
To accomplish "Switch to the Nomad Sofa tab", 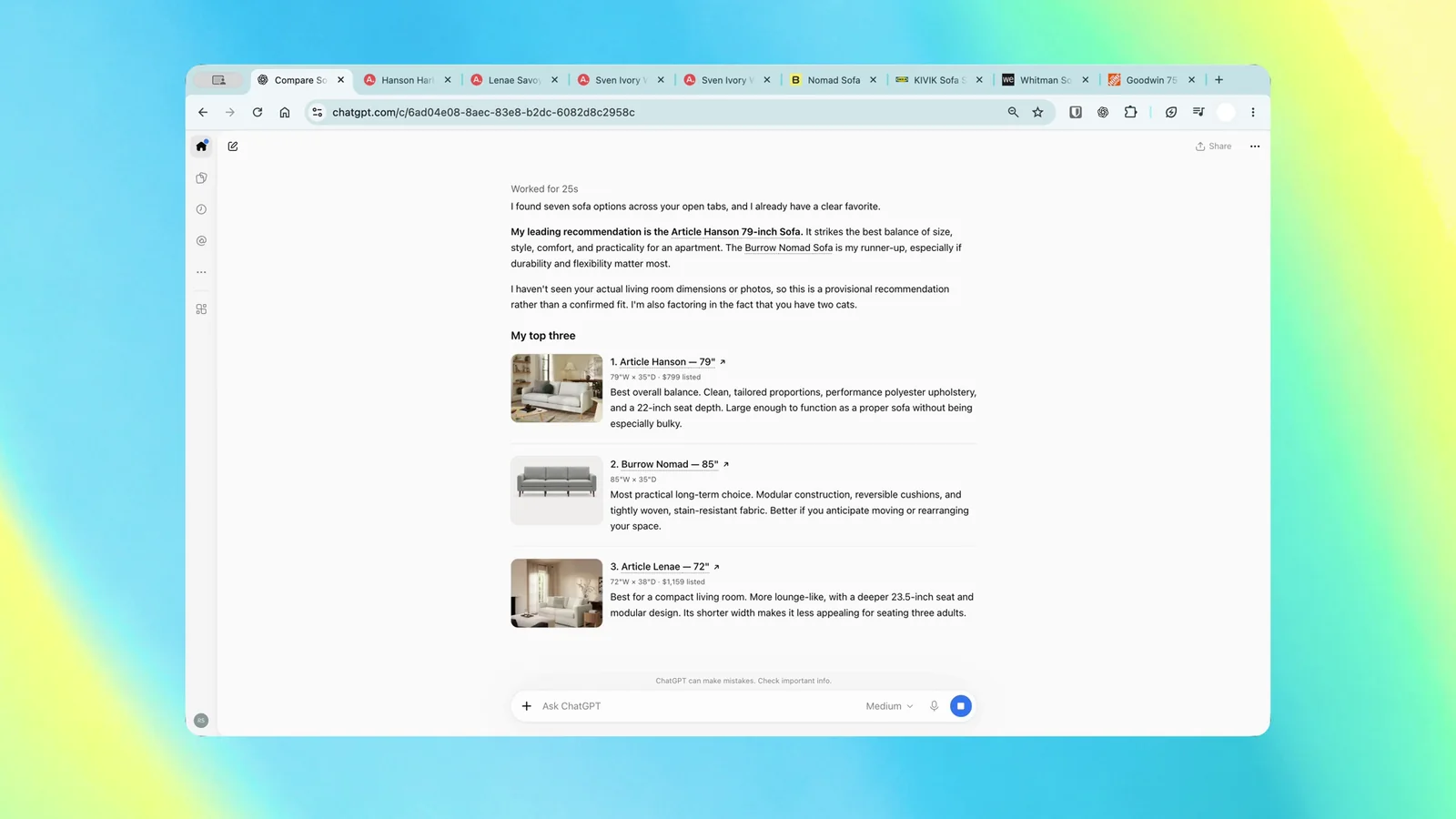I will [833, 80].
